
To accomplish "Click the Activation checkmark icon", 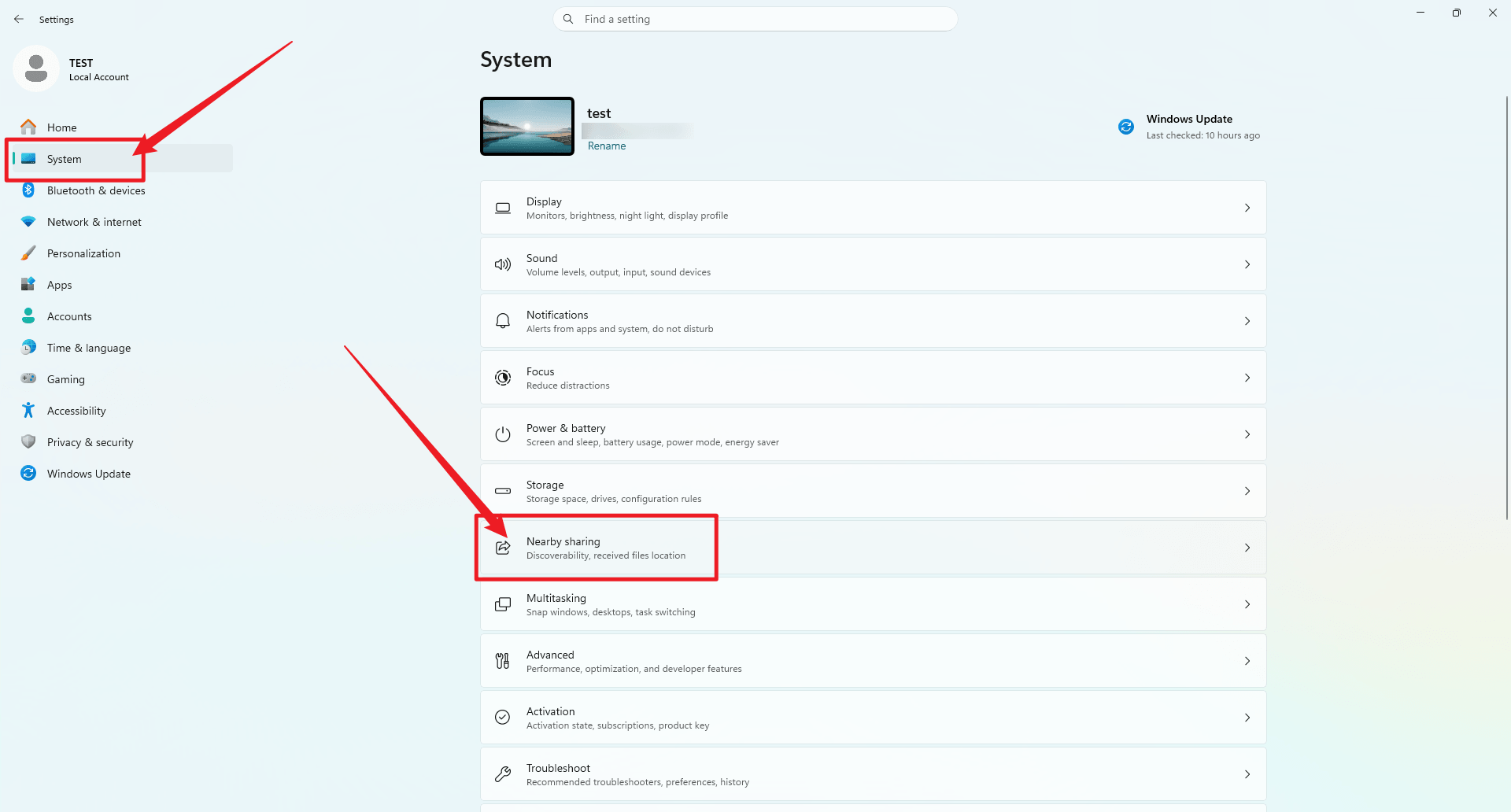I will (x=503, y=718).
